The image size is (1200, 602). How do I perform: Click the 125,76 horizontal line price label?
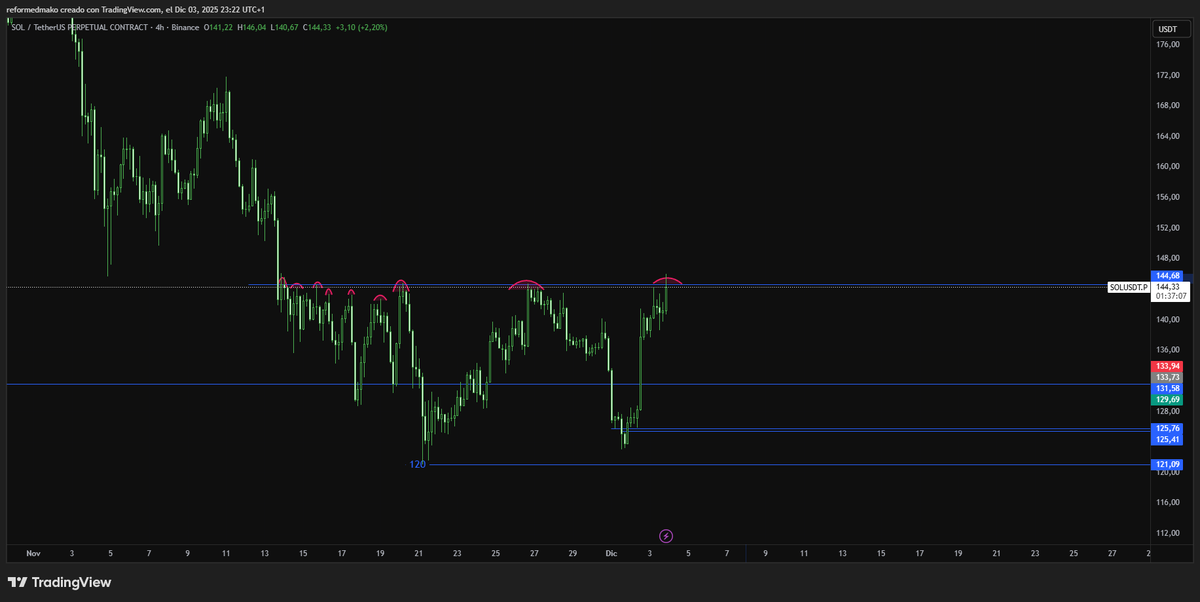pyautogui.click(x=1166, y=427)
